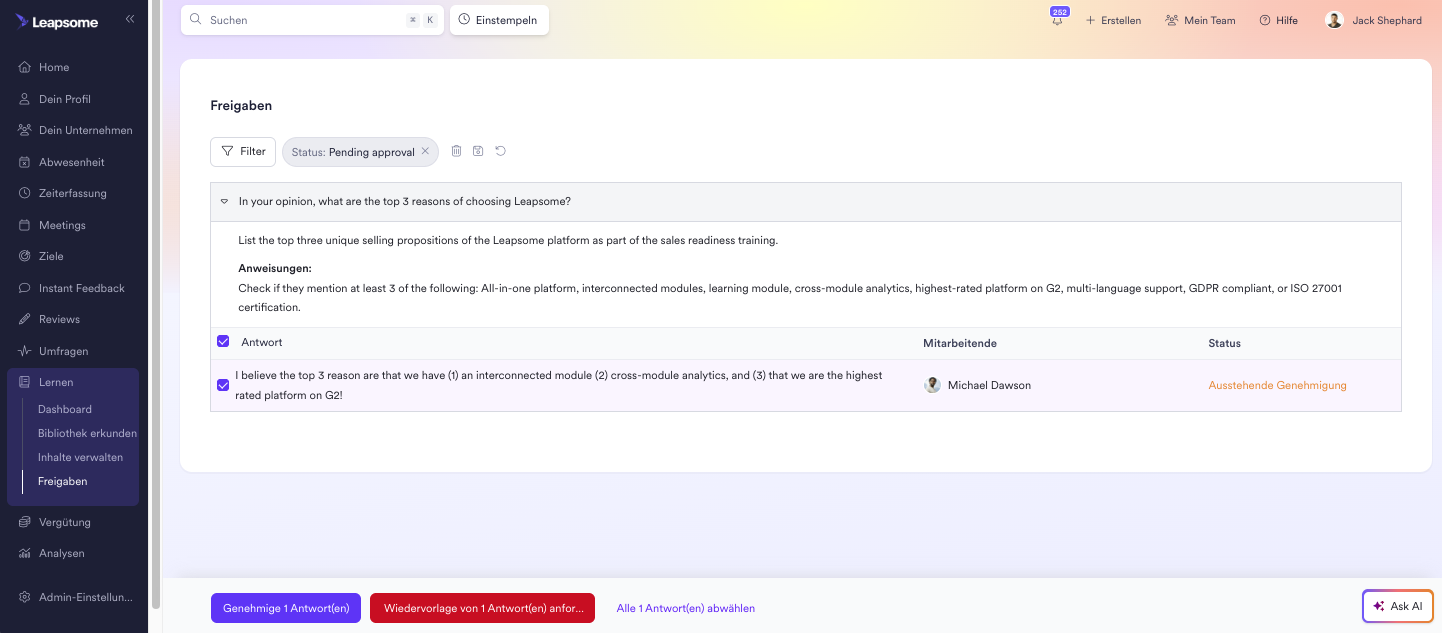Click the Zeiterfassung clock icon
Viewport: 1442px width, 633px height.
tap(25, 193)
